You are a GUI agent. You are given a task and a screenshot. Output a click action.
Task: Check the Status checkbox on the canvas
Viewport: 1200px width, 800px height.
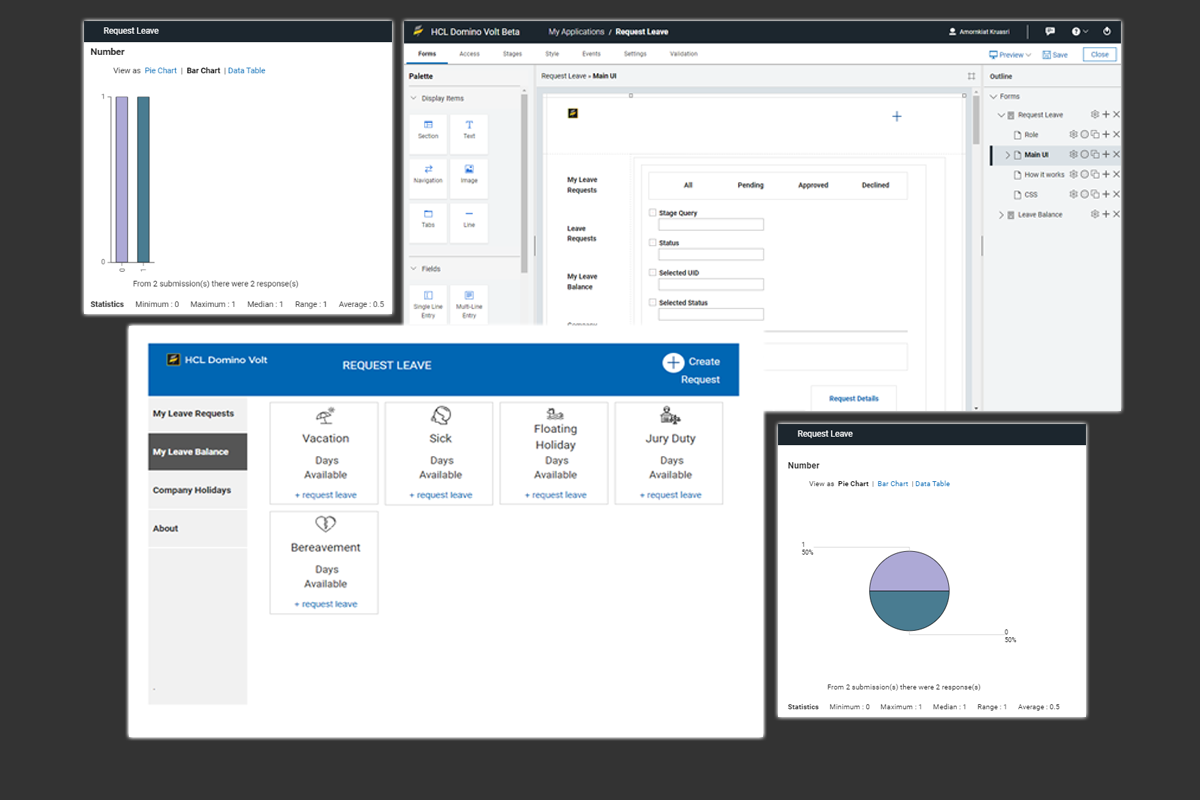(653, 243)
